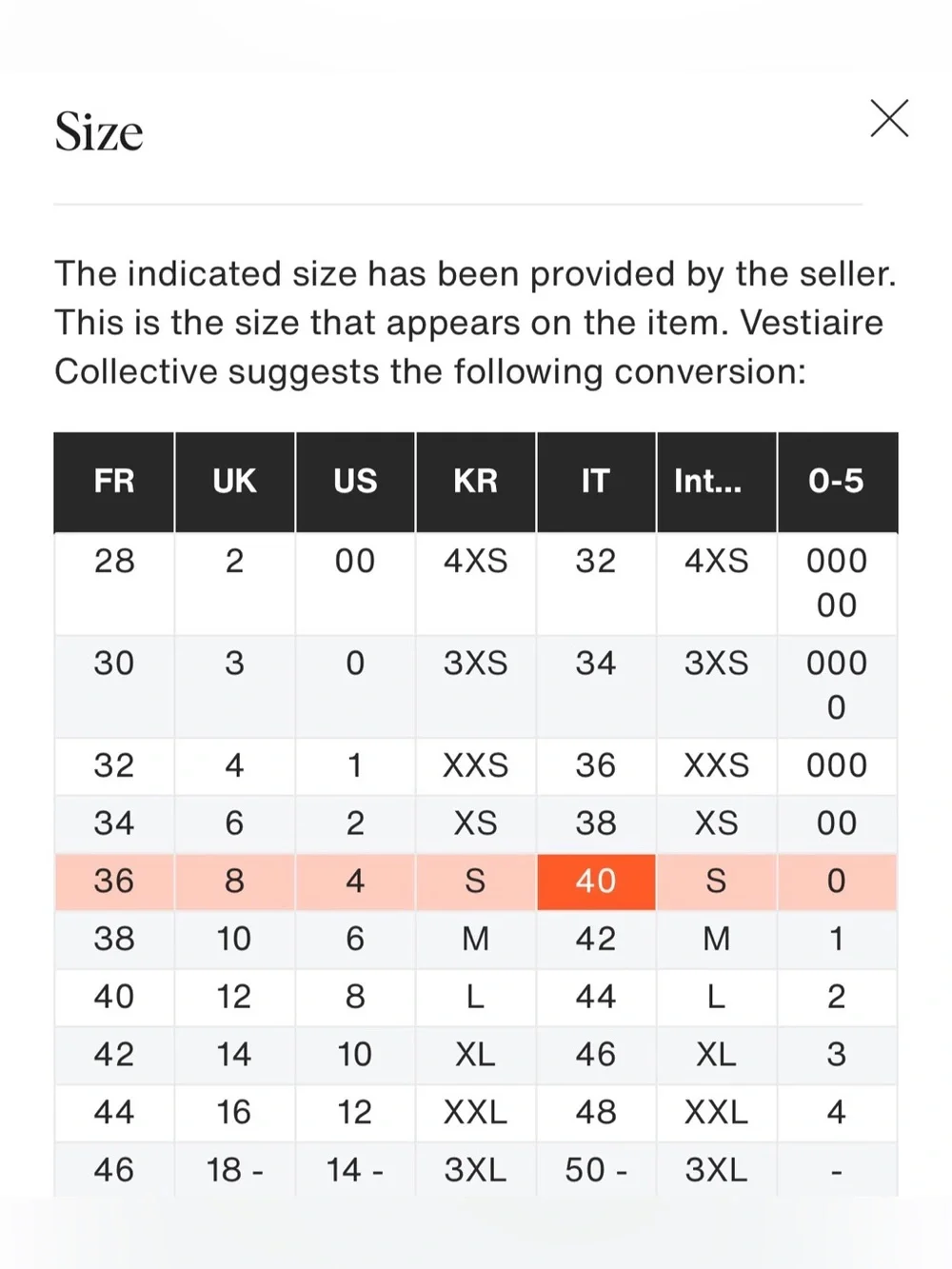Select the UK column header
Screen dimensions: 952x1269
(234, 482)
